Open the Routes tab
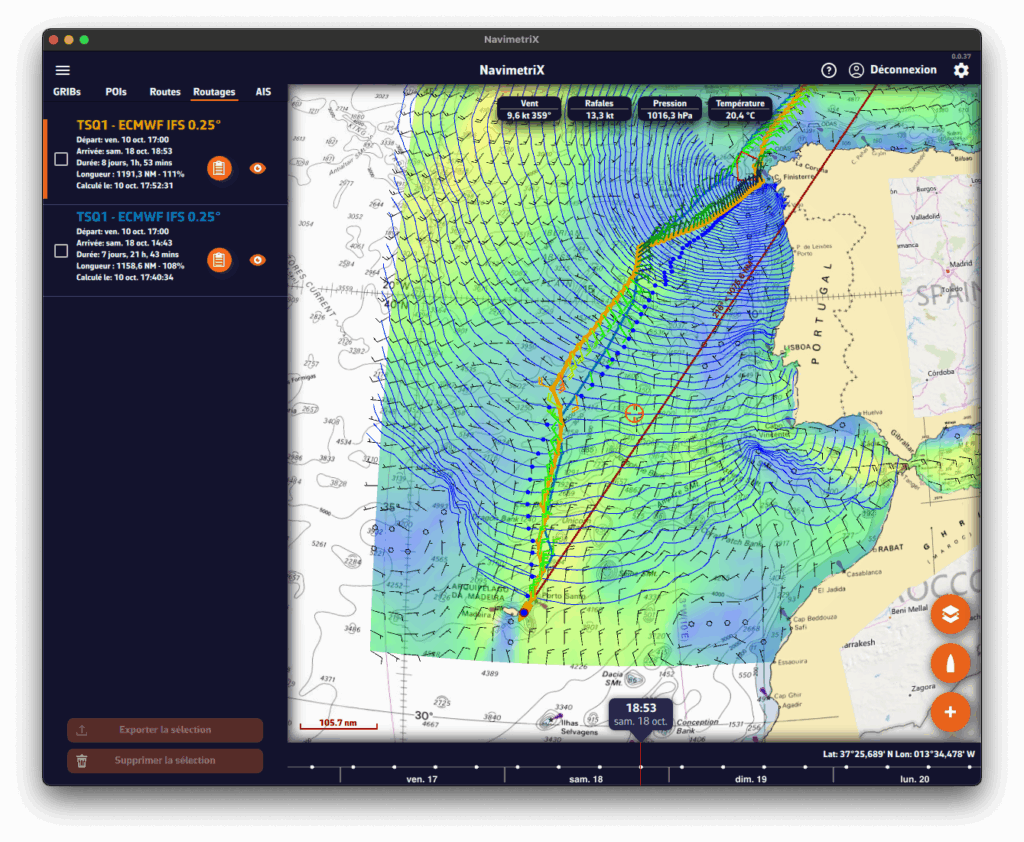1024x842 pixels. point(165,92)
